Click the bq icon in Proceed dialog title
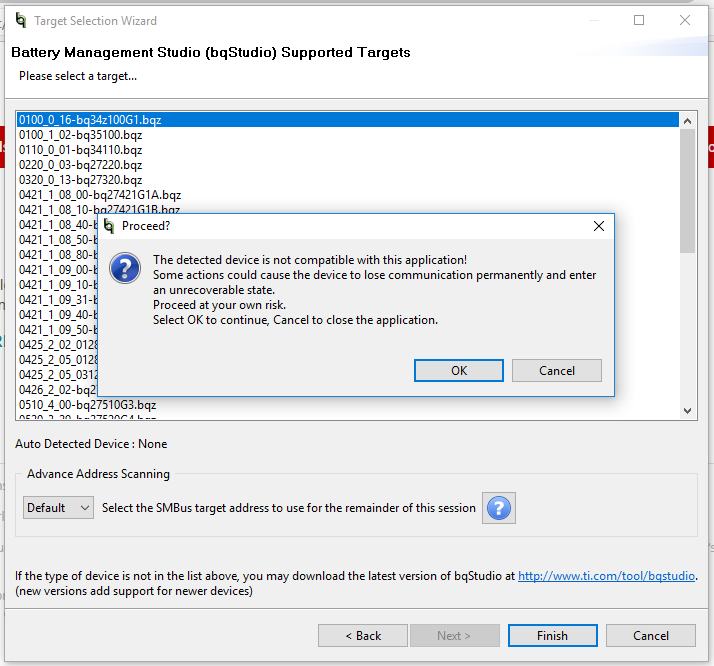The image size is (714, 666). 109,225
